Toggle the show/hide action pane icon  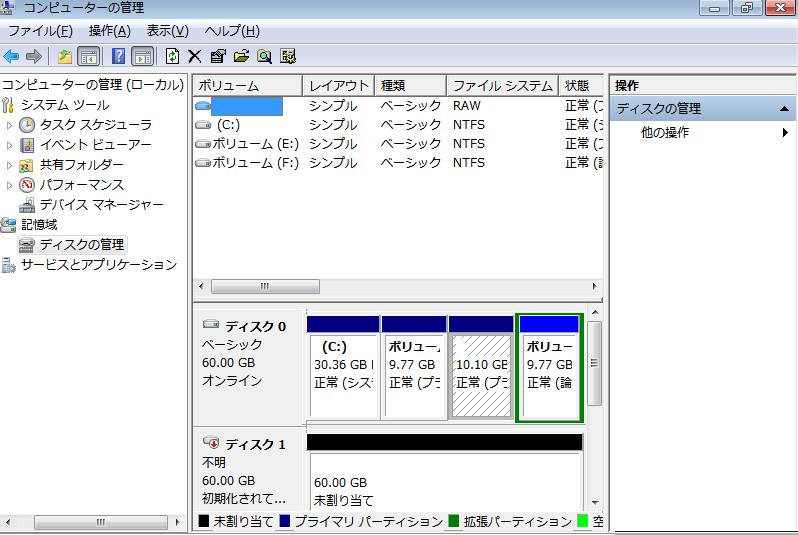click(142, 56)
